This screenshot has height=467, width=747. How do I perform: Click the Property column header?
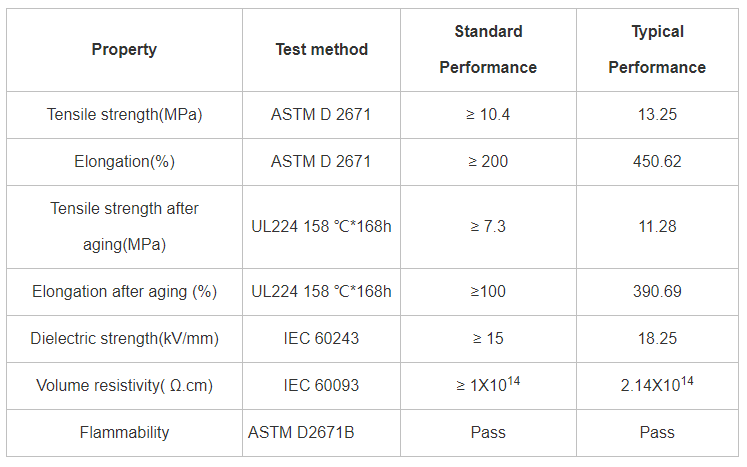point(124,50)
